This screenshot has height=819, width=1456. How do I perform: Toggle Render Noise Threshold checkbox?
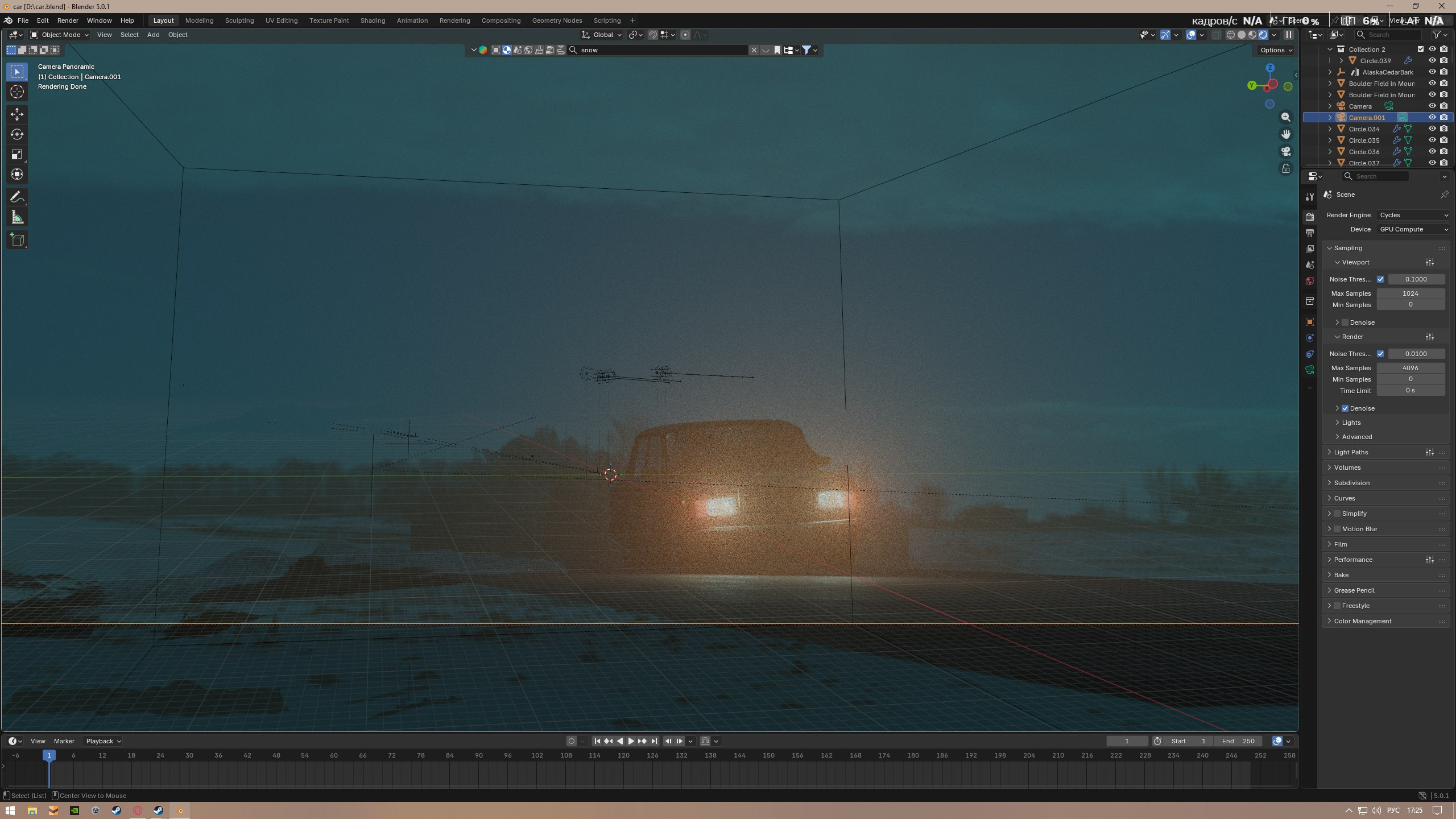point(1380,354)
